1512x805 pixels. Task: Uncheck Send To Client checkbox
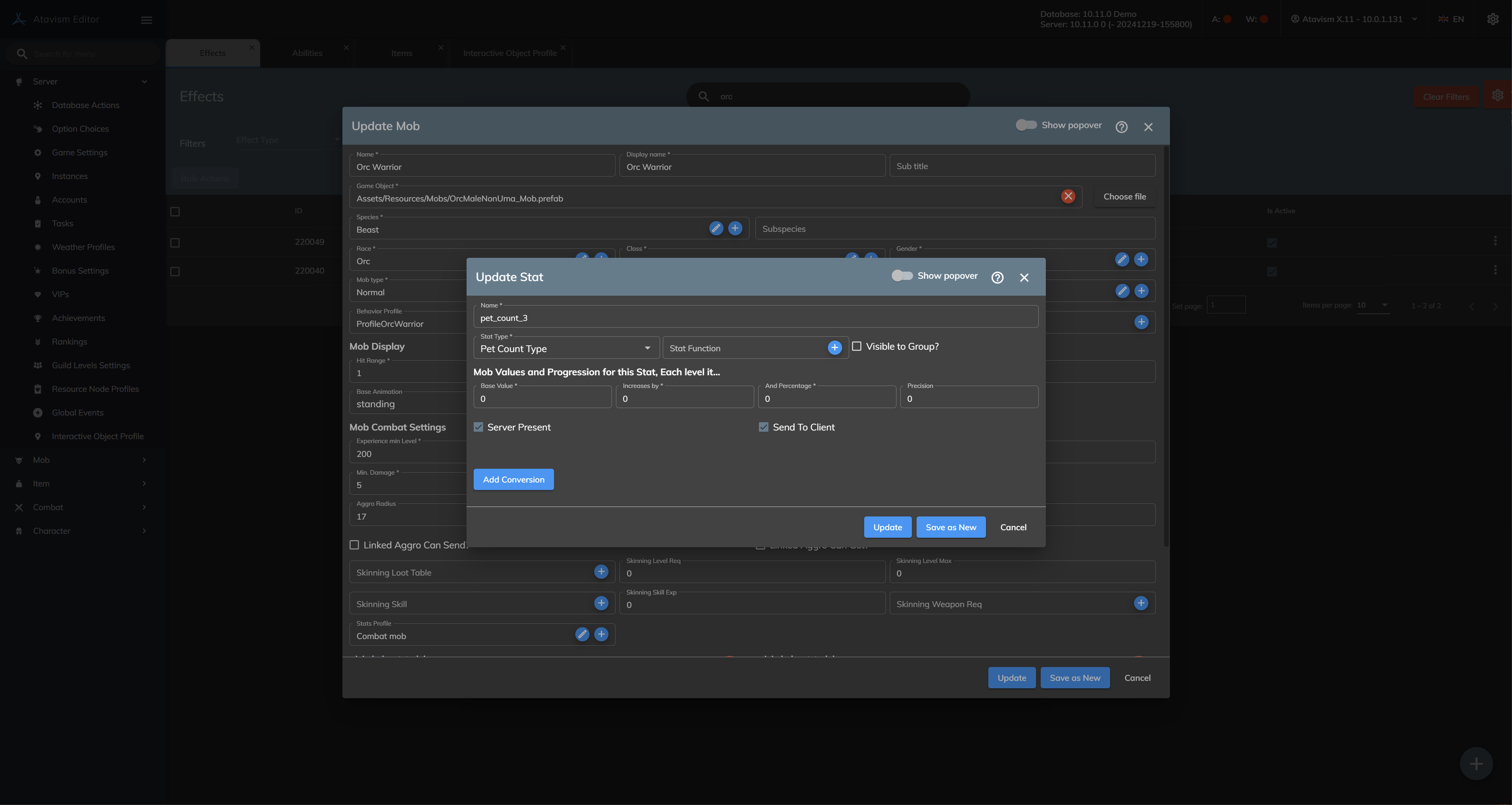point(763,427)
